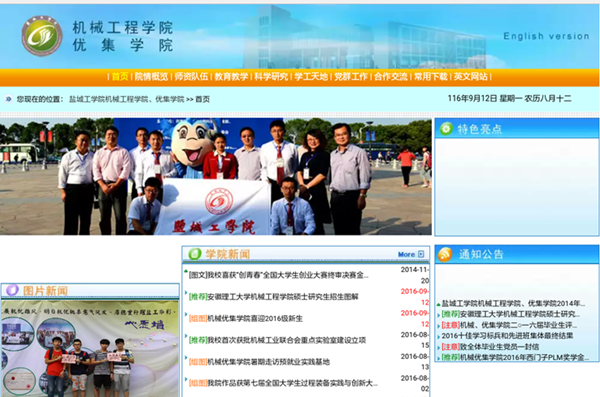This screenshot has width=600, height=397.
Task: Open the 首页 menu item
Action: 120,77
